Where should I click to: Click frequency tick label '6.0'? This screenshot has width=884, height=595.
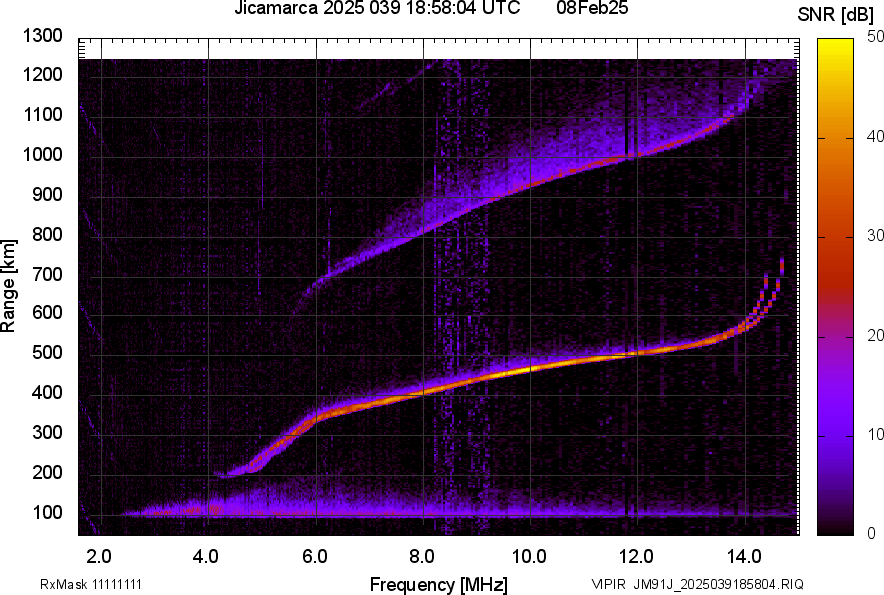click(314, 557)
